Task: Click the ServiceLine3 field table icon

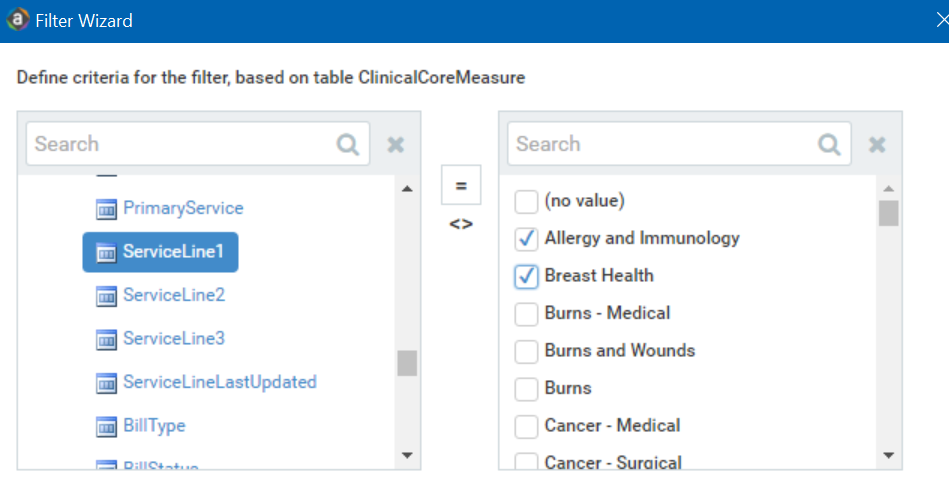Action: point(106,339)
